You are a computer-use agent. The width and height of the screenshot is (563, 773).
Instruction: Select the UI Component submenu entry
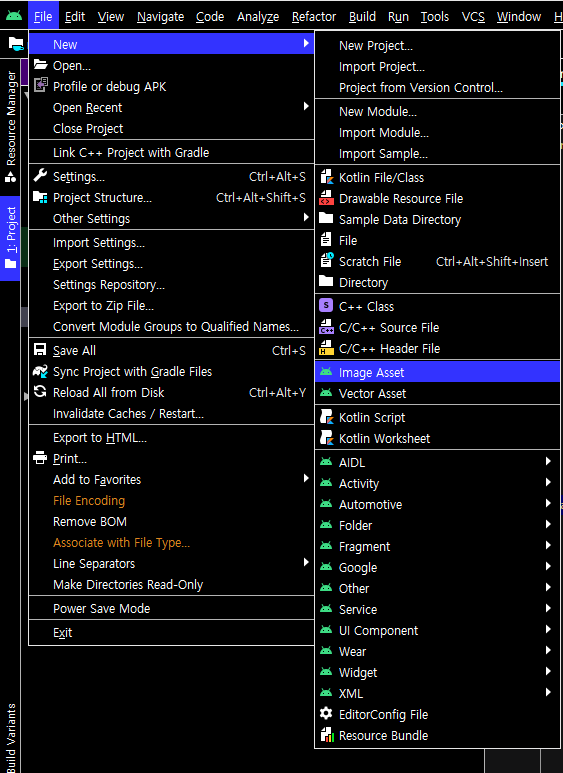[437, 631]
